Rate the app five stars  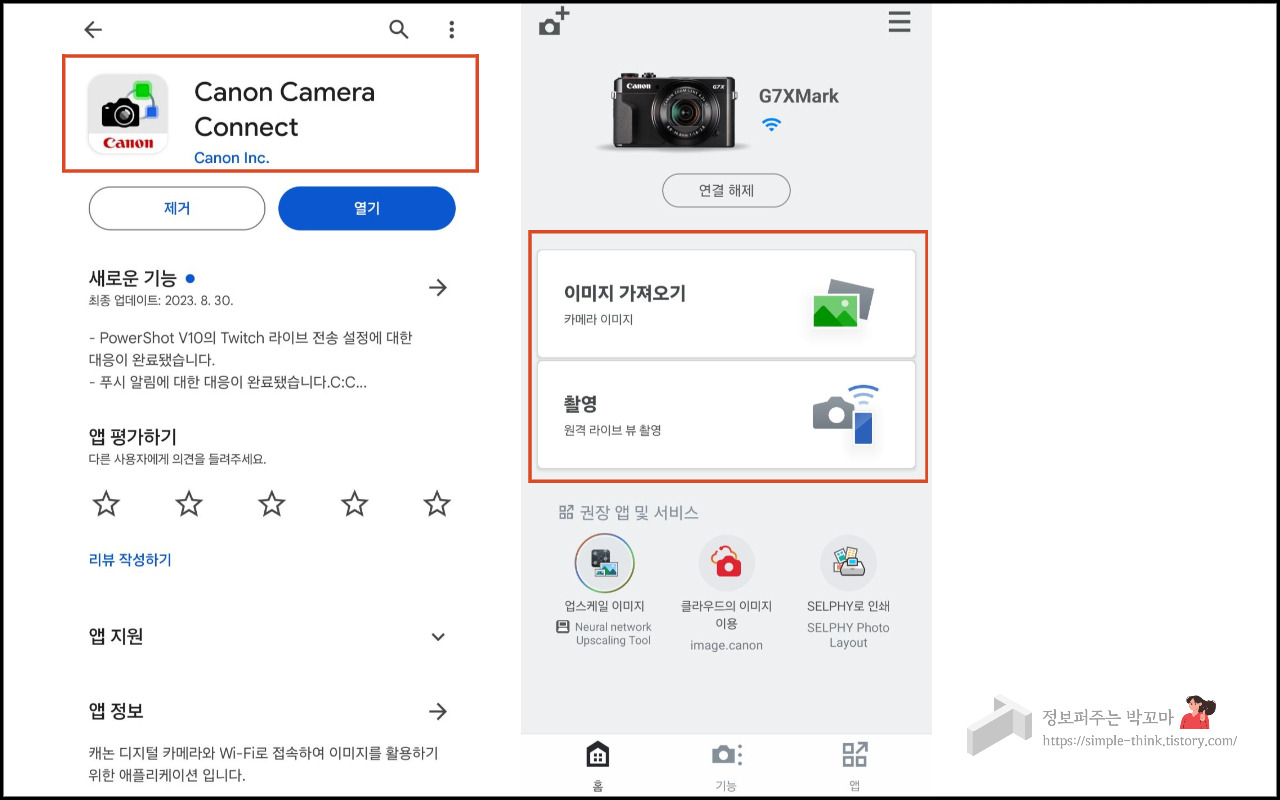[437, 503]
